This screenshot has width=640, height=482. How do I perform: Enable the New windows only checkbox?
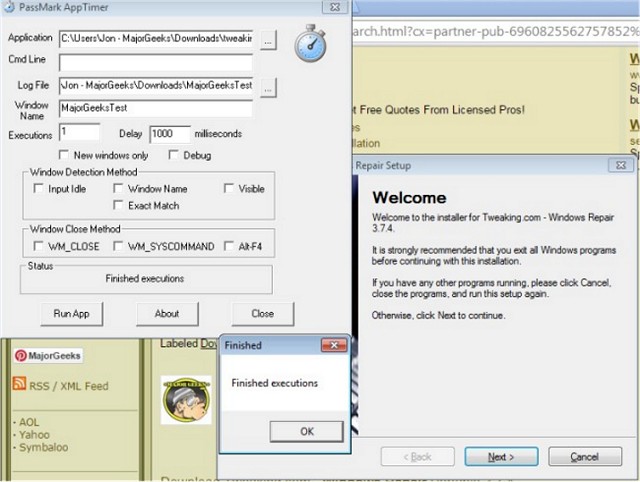64,155
